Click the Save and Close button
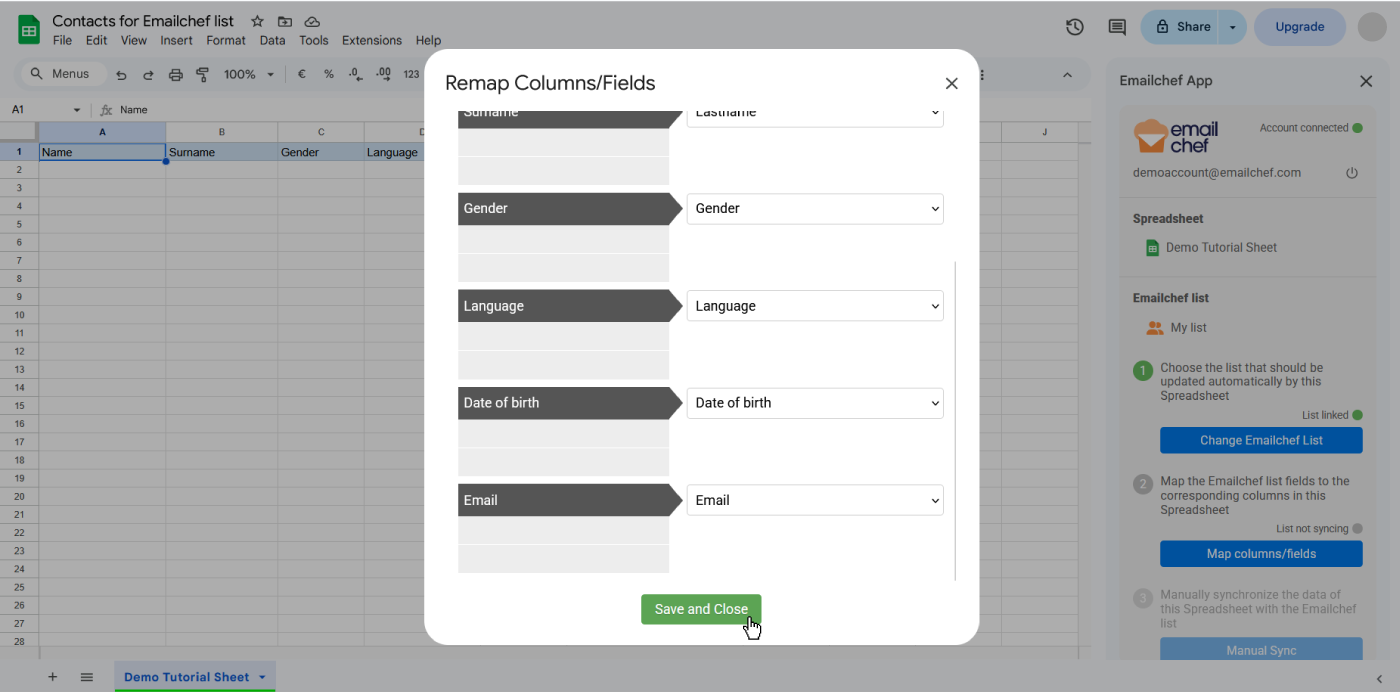 tap(700, 609)
